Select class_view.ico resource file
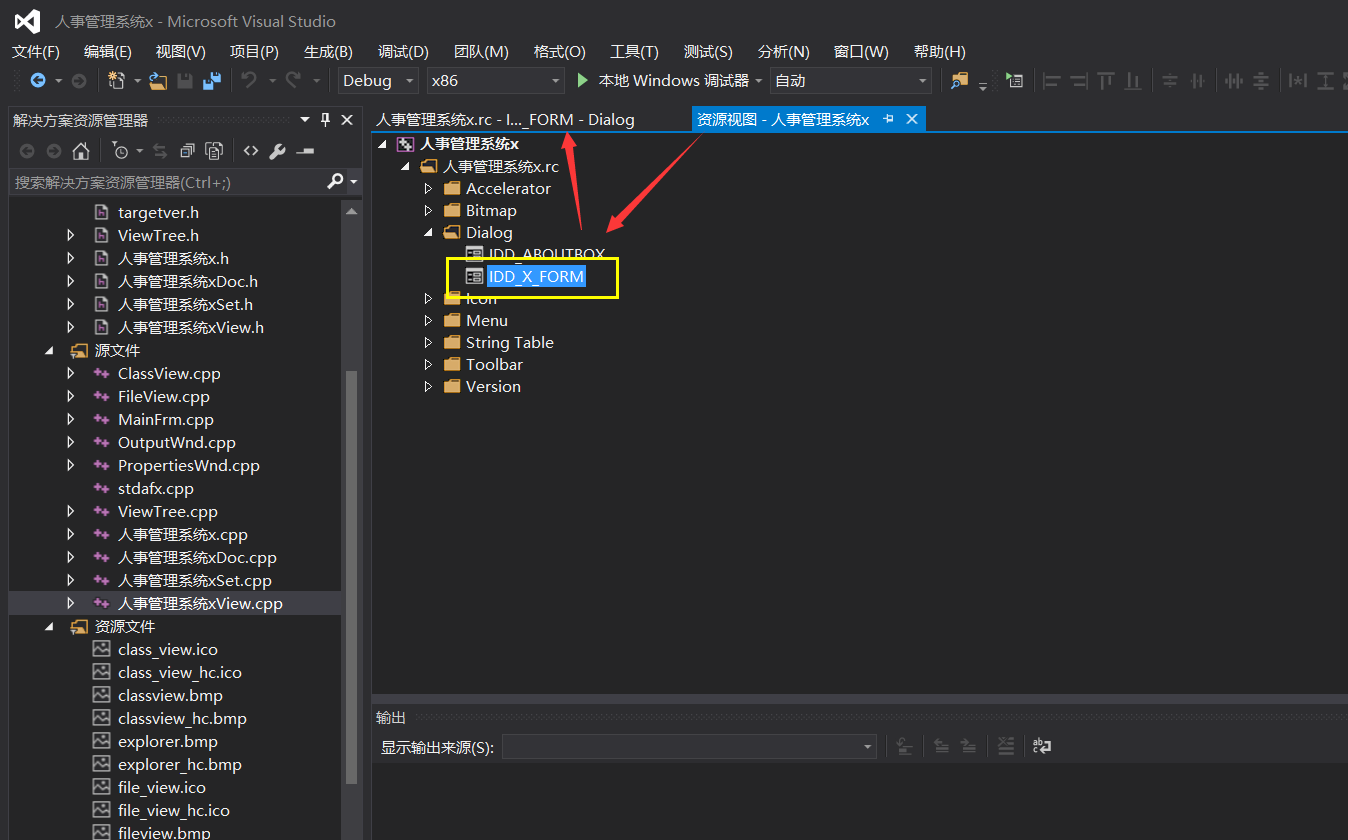 pos(167,649)
